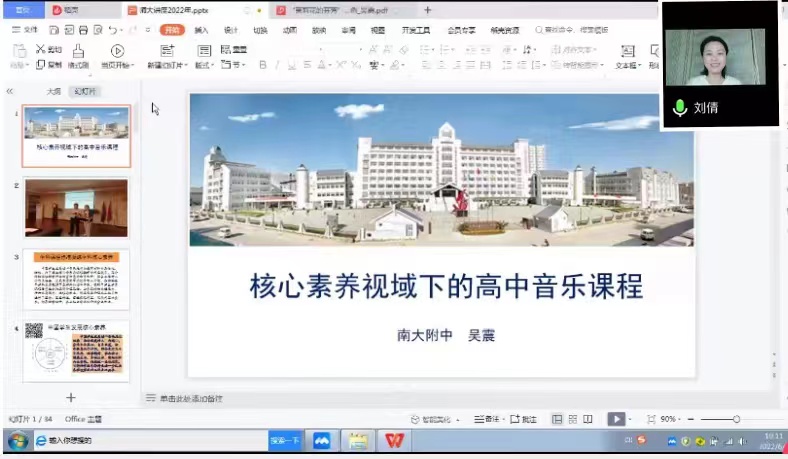Screen dimensions: 788x459
Task: Click the Bold formatting icon
Action: click(263, 65)
